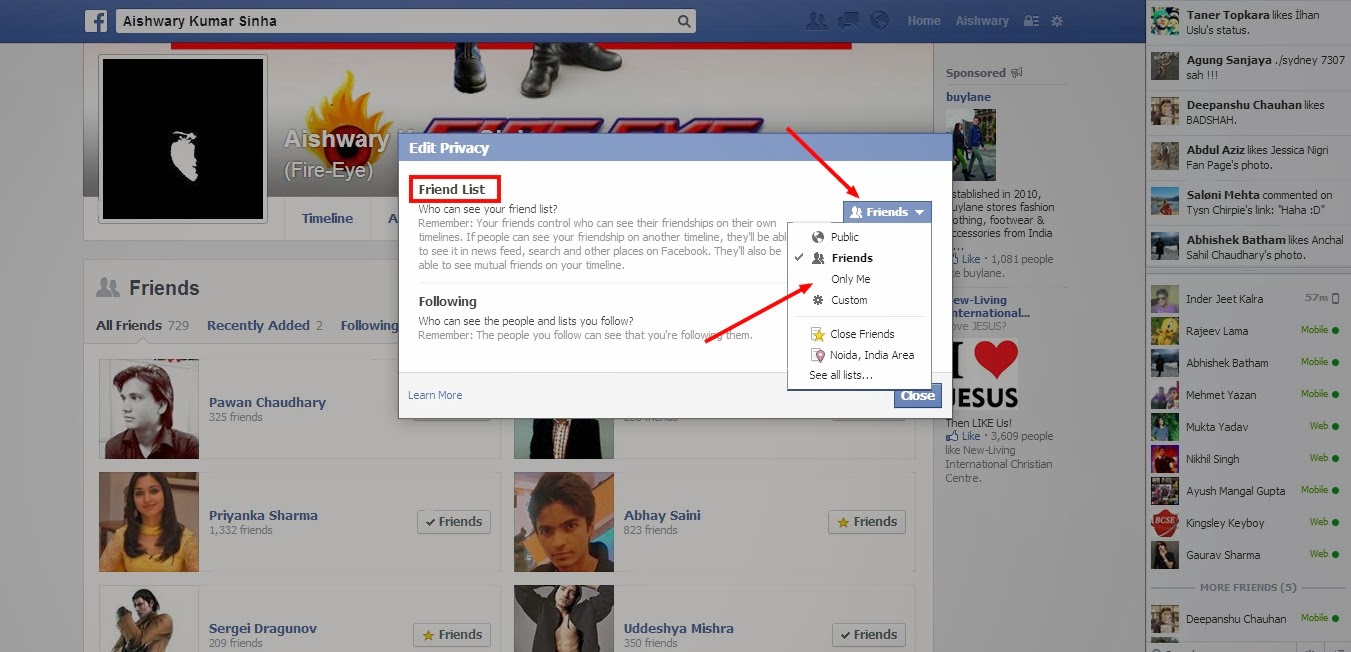Screen dimensions: 1351x652
Task: Open account settings gear icon
Action: pyautogui.click(x=1057, y=21)
